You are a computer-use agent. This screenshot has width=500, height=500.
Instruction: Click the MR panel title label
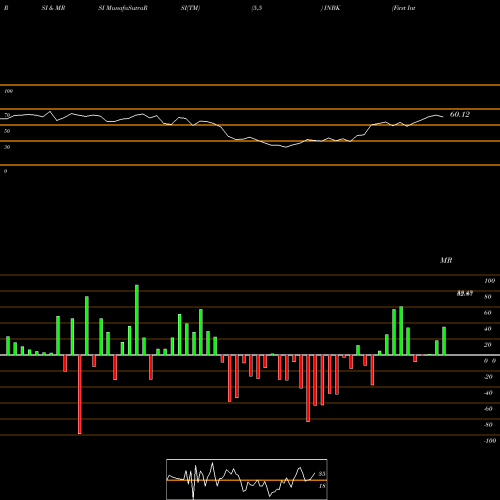(x=446, y=260)
